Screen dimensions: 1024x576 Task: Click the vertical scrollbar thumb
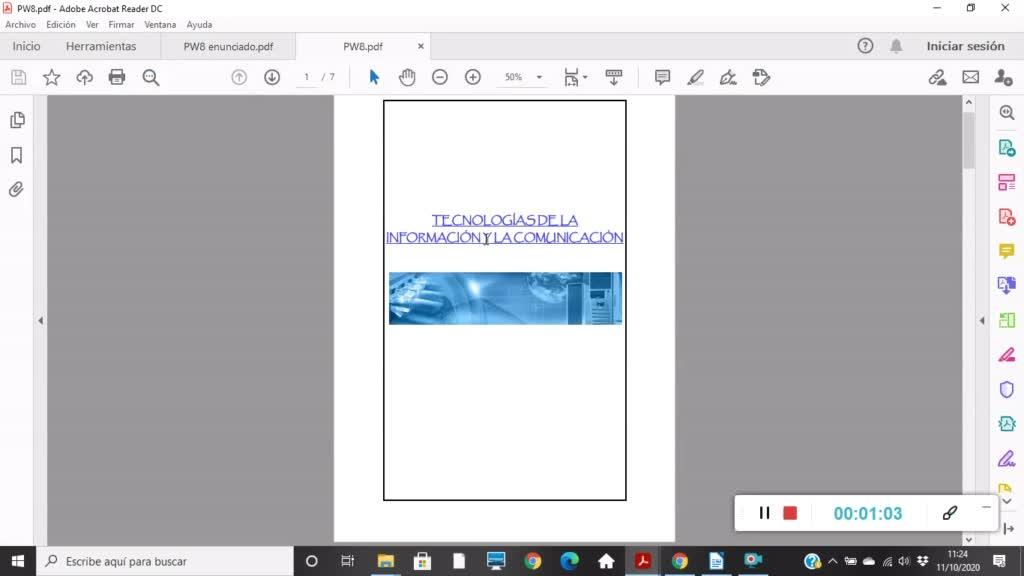tap(968, 140)
